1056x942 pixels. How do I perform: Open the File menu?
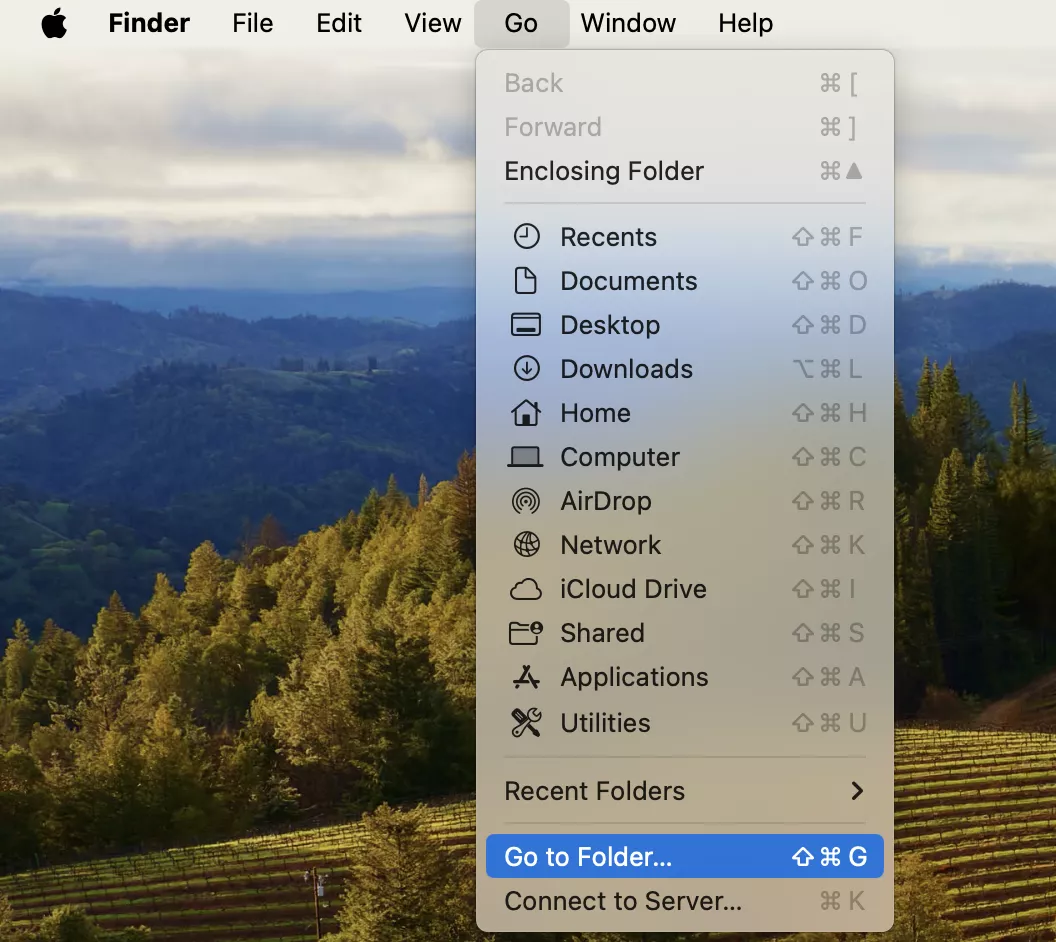pos(252,23)
